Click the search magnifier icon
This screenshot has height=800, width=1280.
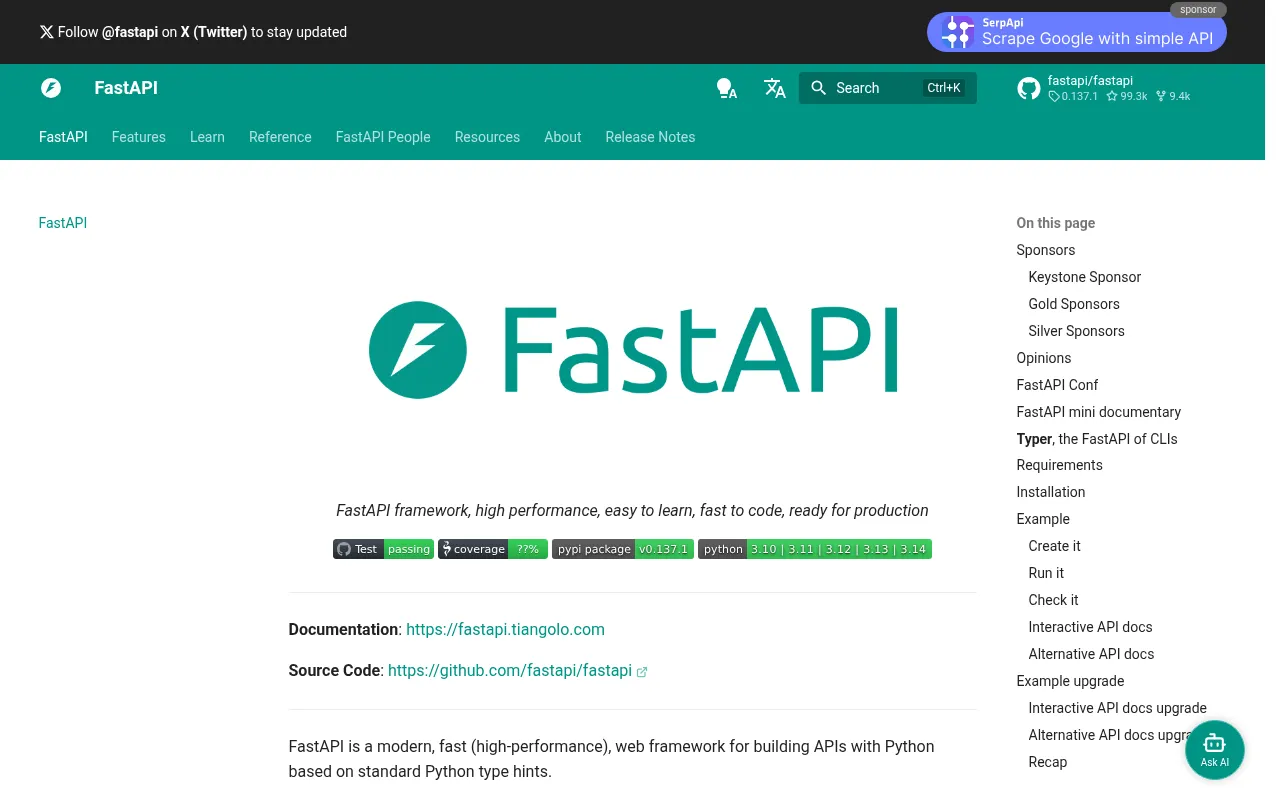click(819, 88)
